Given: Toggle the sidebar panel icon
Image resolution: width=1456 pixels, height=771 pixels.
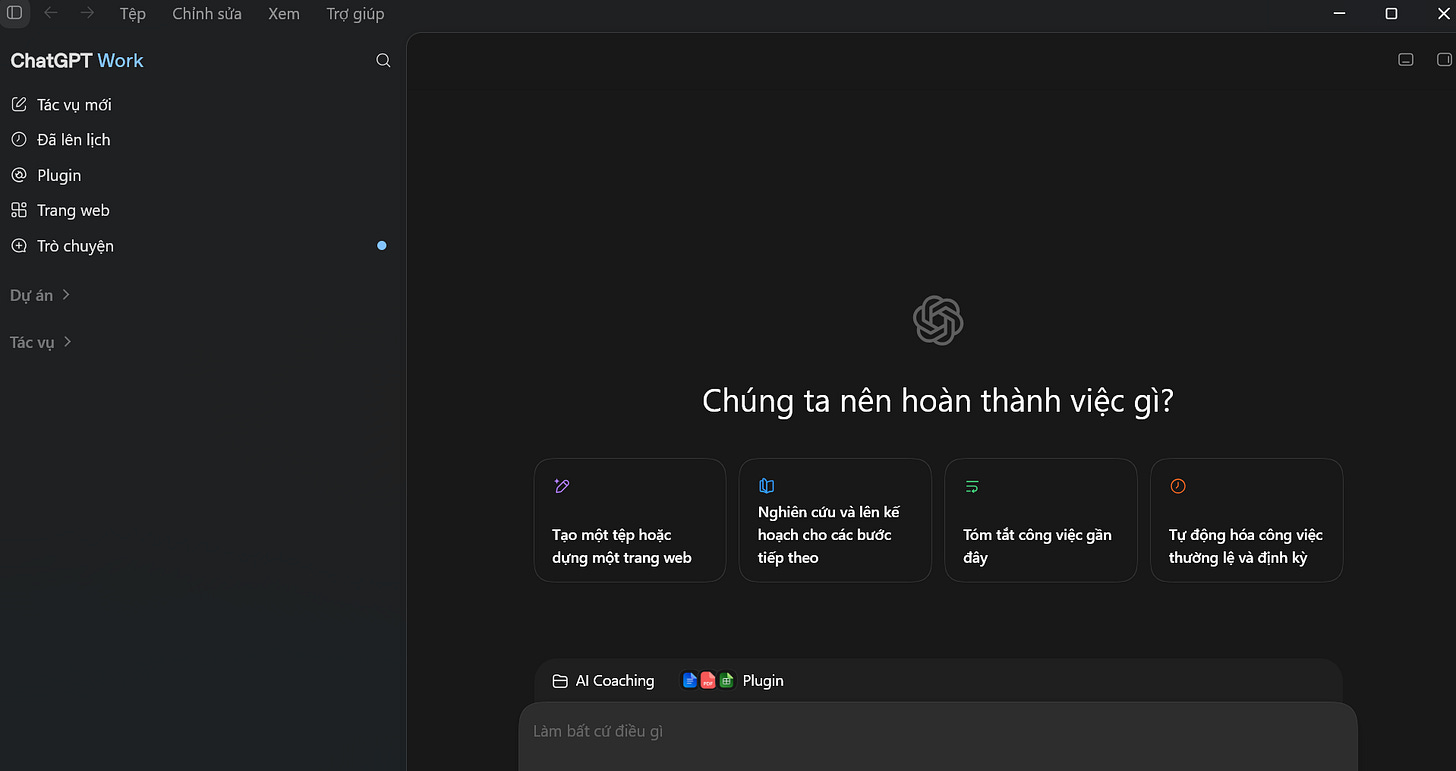Looking at the screenshot, I should 14,13.
